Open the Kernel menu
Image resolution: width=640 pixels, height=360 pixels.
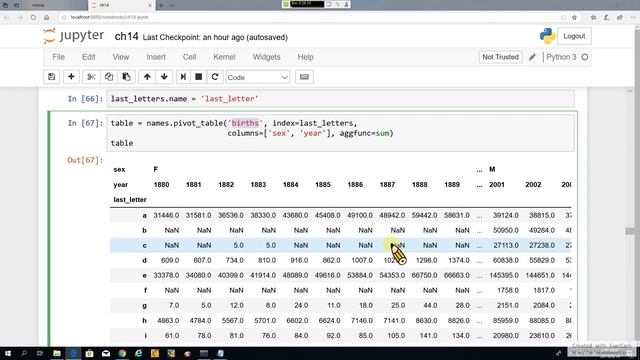[224, 57]
